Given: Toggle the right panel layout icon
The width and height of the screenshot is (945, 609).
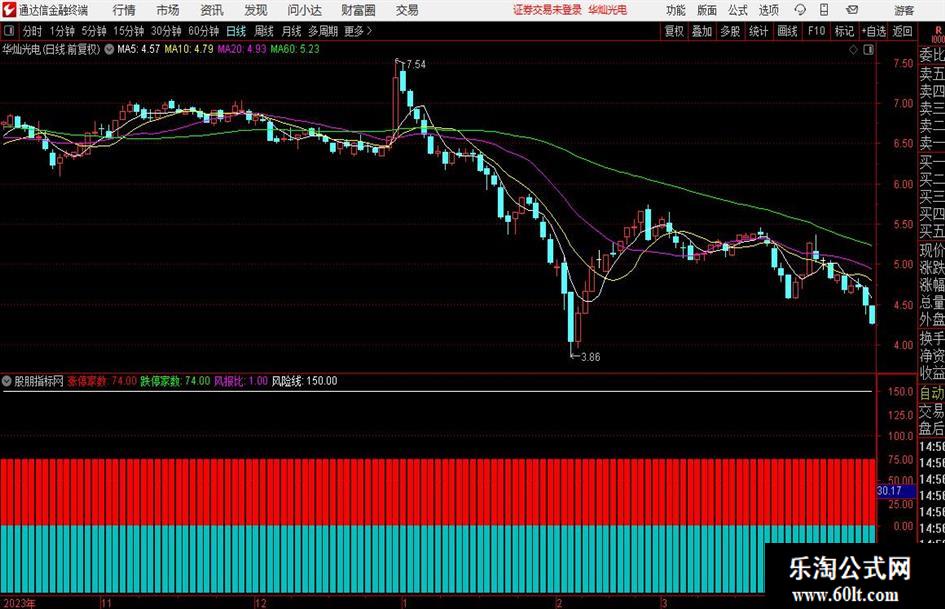Looking at the screenshot, I should (868, 50).
